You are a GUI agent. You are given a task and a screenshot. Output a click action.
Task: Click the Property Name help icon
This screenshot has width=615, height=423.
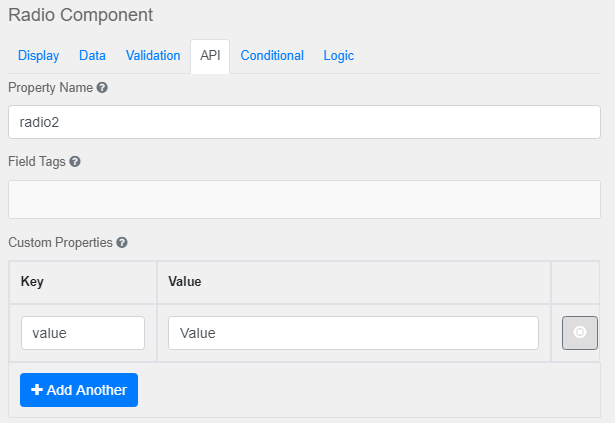tap(102, 88)
